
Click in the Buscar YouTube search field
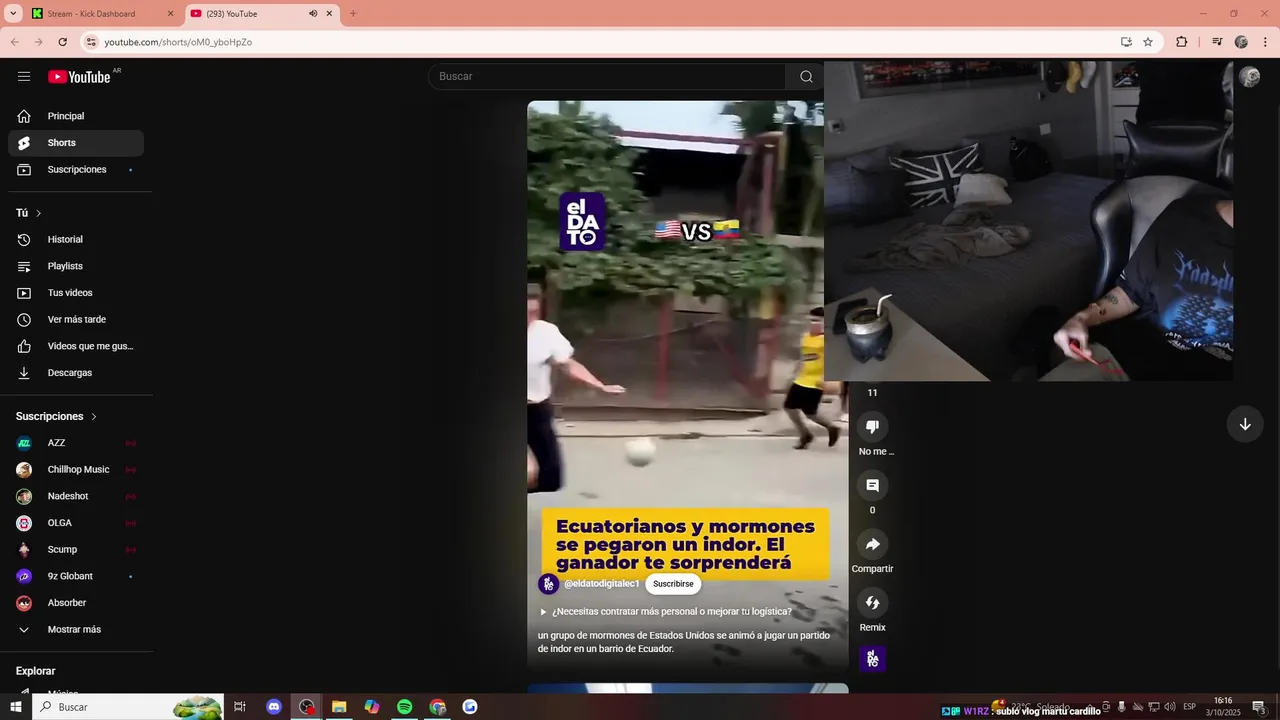point(607,77)
